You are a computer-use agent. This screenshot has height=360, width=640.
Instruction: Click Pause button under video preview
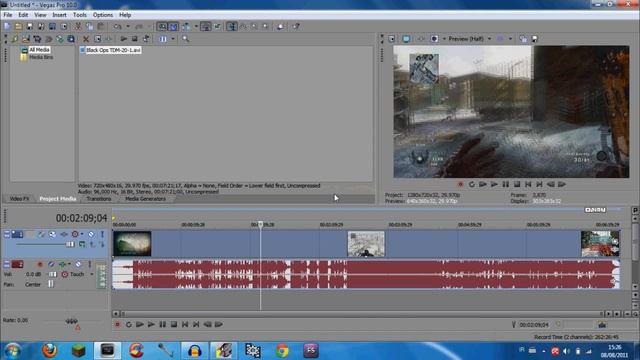(506, 184)
